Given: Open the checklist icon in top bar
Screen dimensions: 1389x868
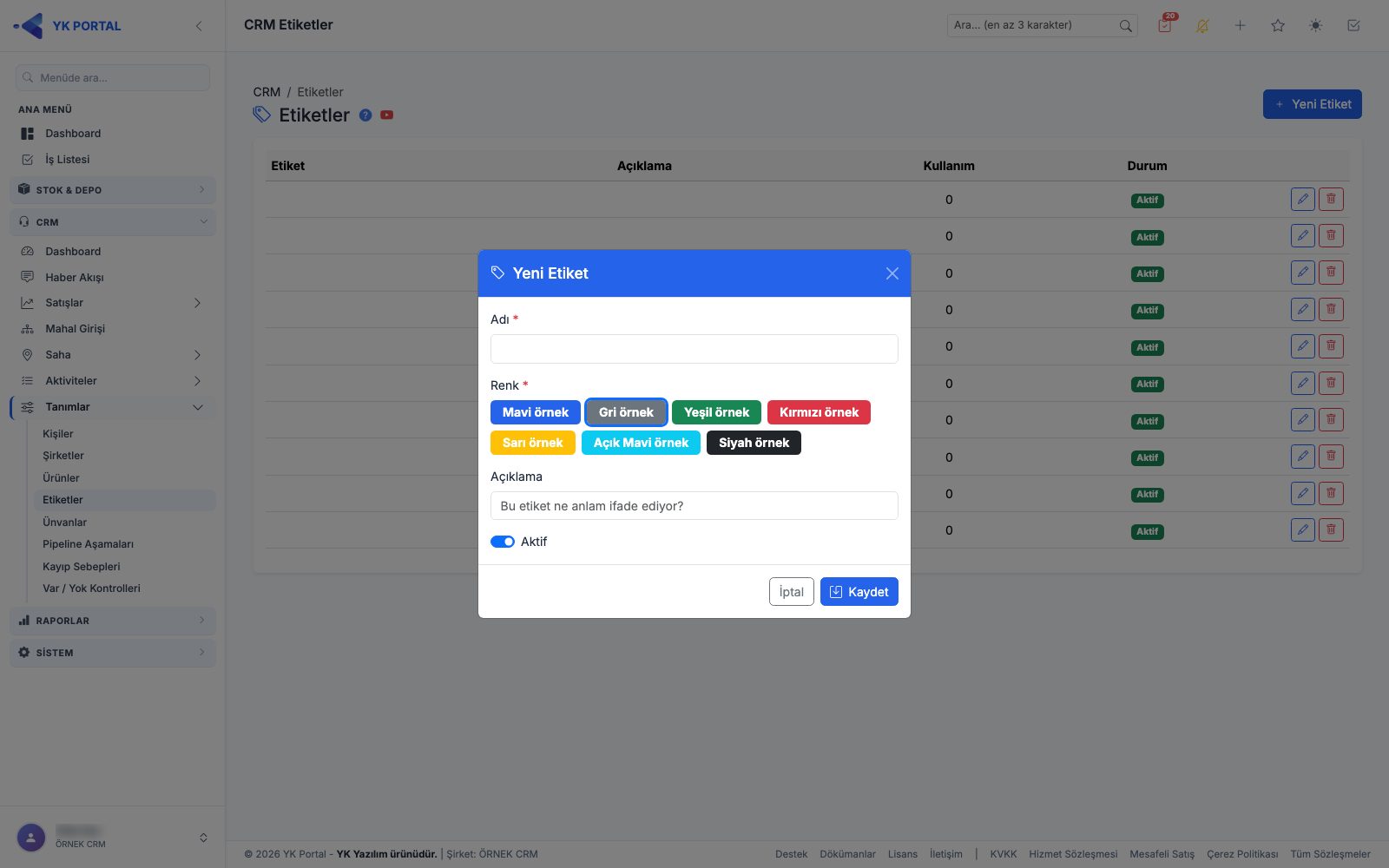Looking at the screenshot, I should pyautogui.click(x=1353, y=25).
